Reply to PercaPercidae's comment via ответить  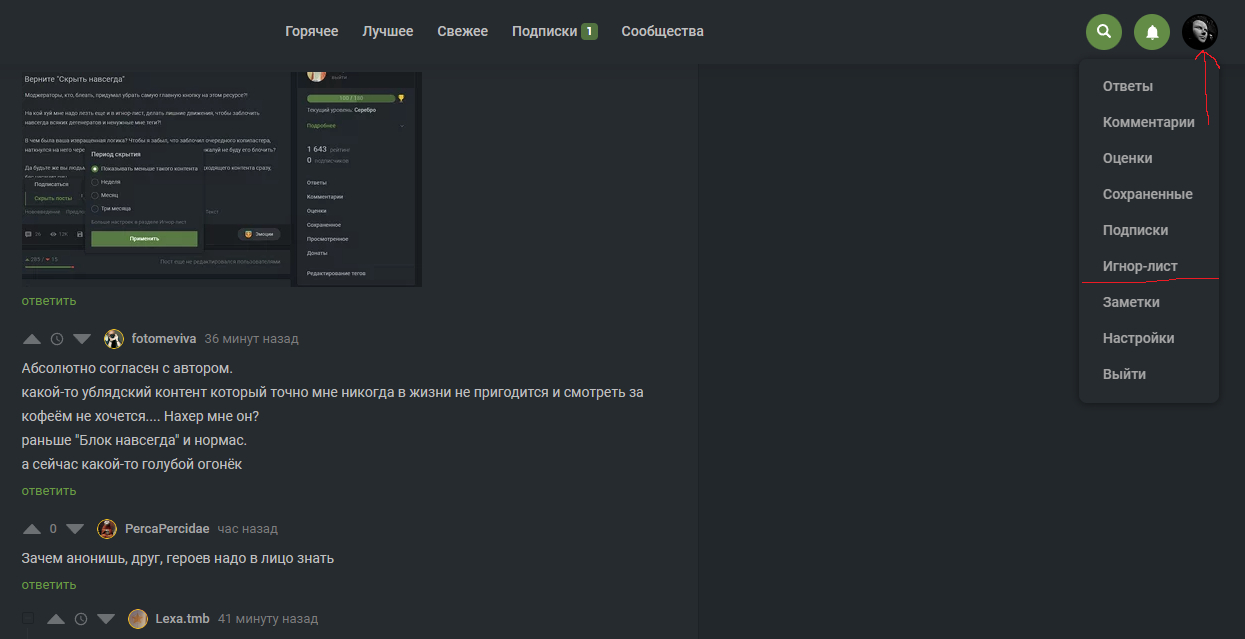coord(49,585)
